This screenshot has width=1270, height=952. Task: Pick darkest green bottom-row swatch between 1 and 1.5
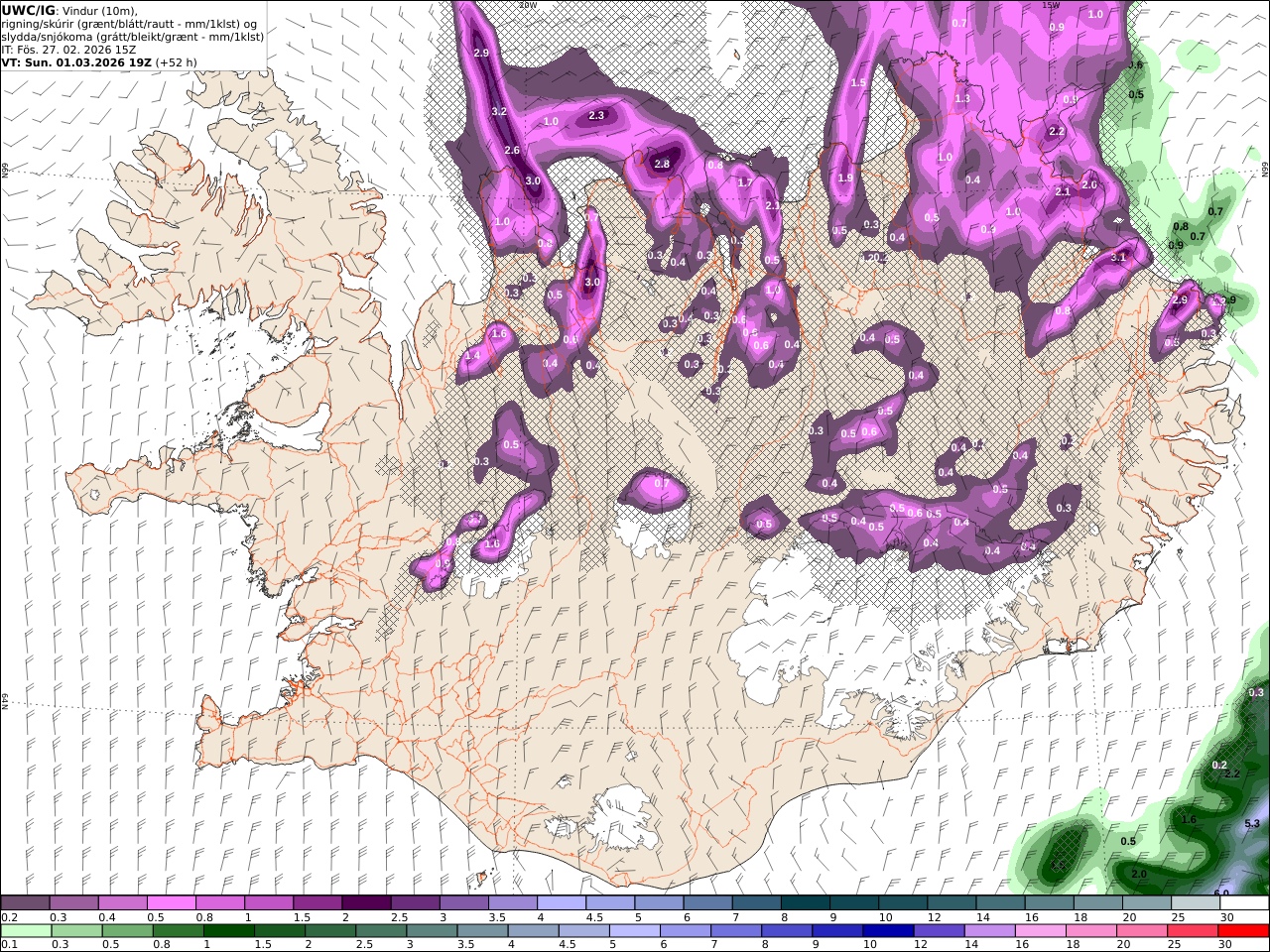229,931
